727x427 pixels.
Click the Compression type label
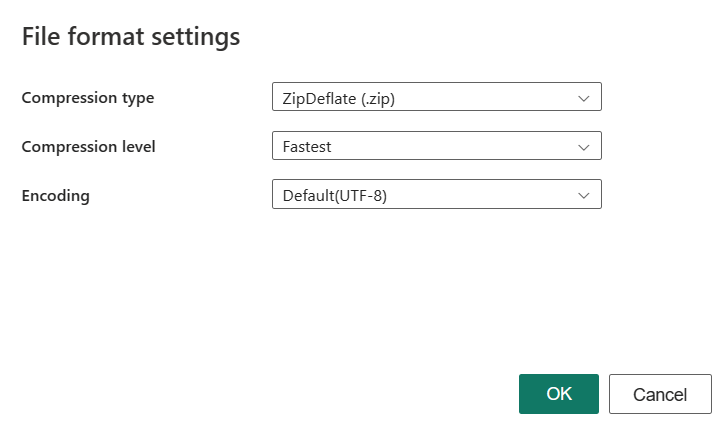(88, 98)
